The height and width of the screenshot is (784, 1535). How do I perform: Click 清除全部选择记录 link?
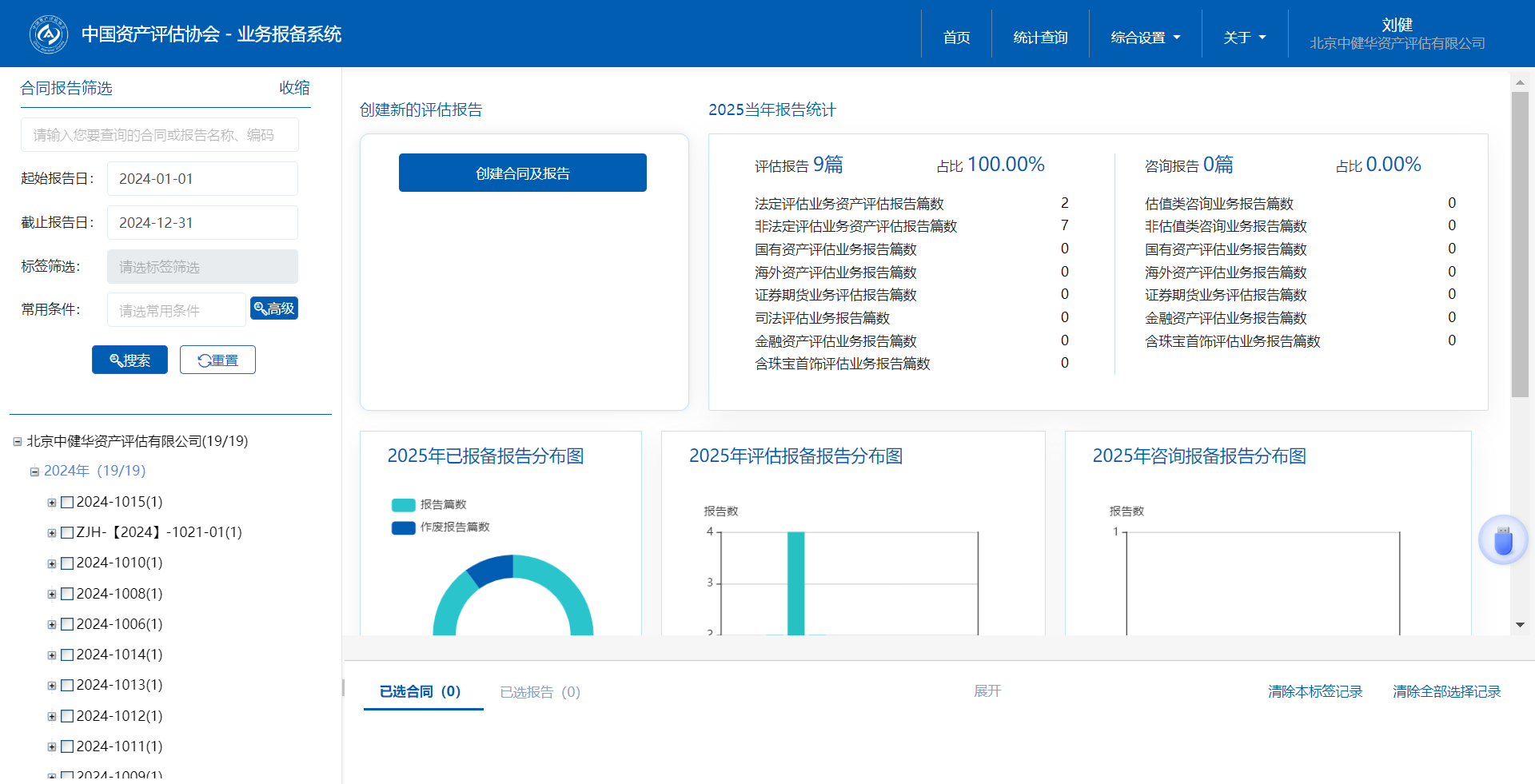tap(1446, 692)
